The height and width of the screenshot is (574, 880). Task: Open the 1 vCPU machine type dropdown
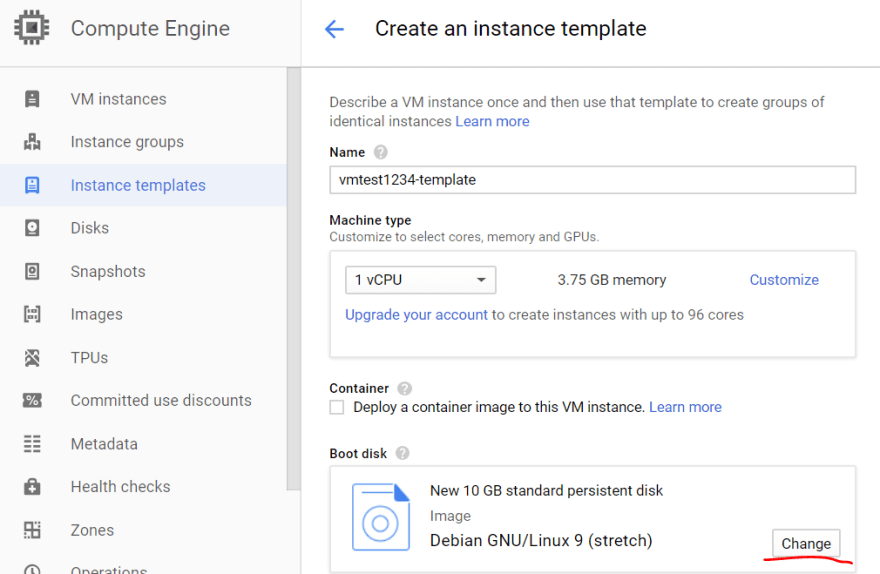click(x=420, y=279)
